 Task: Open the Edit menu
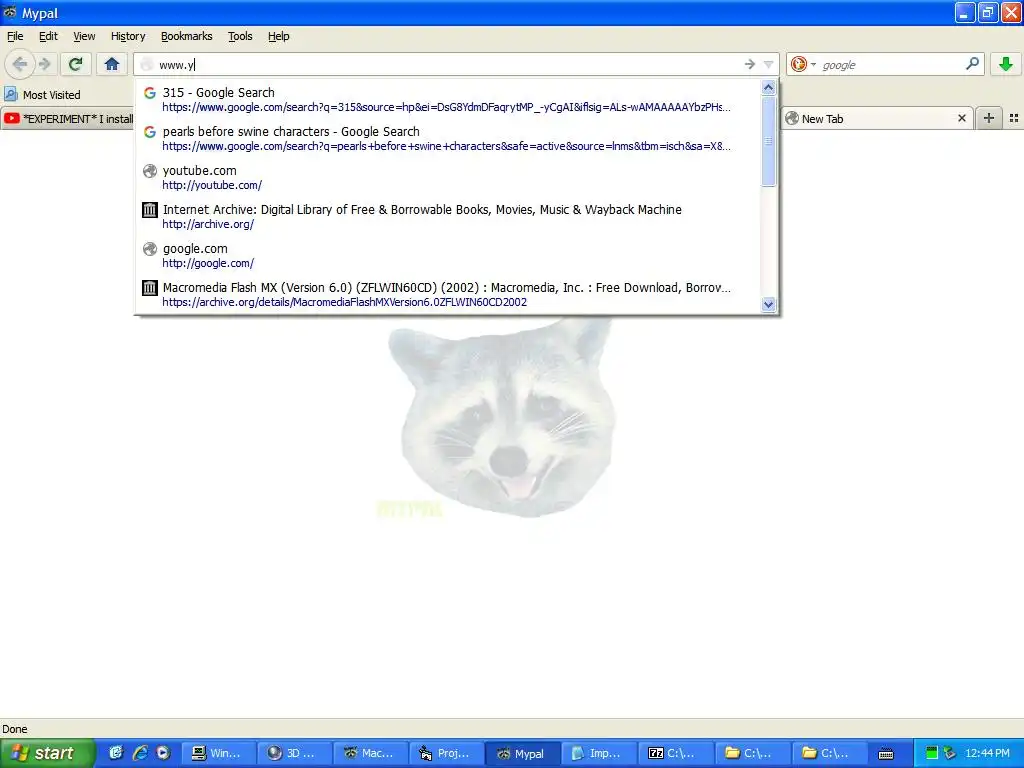[x=48, y=36]
